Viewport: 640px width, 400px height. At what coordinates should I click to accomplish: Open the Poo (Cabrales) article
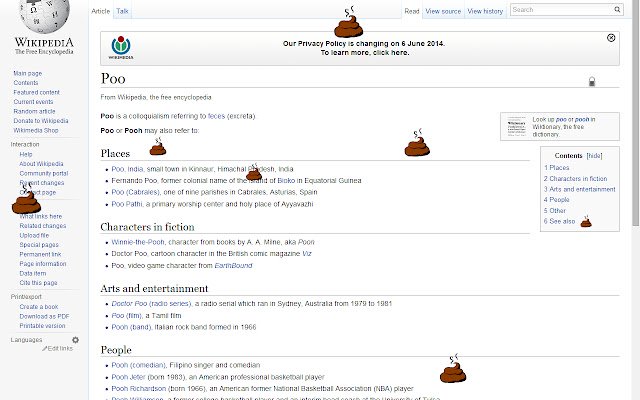pos(136,192)
